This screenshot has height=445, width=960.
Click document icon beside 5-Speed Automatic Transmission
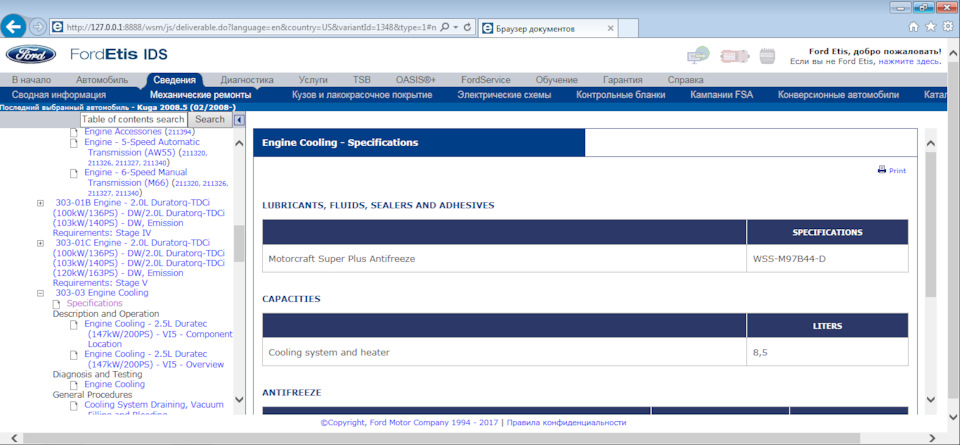coord(73,143)
